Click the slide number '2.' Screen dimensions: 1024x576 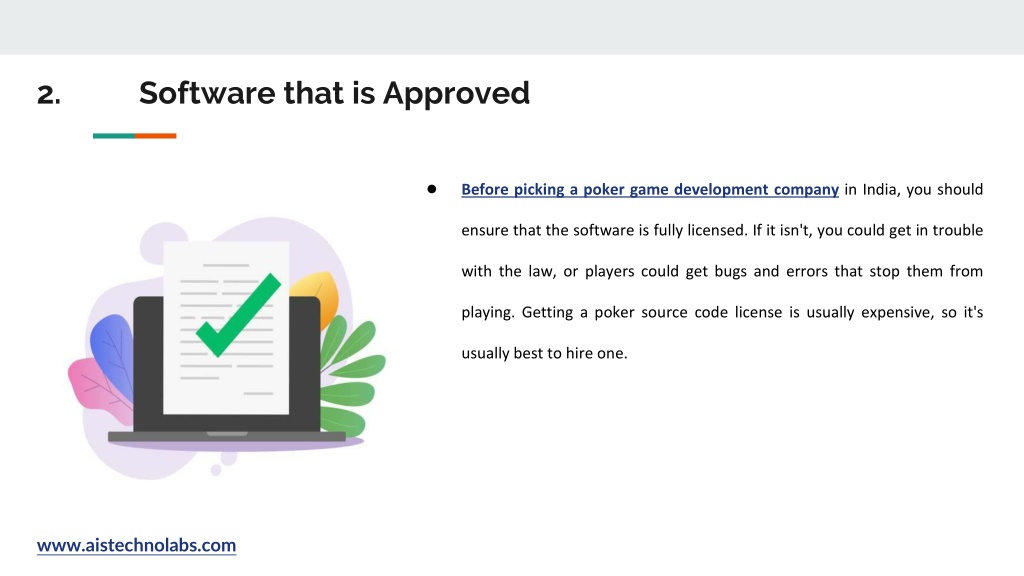(x=49, y=95)
